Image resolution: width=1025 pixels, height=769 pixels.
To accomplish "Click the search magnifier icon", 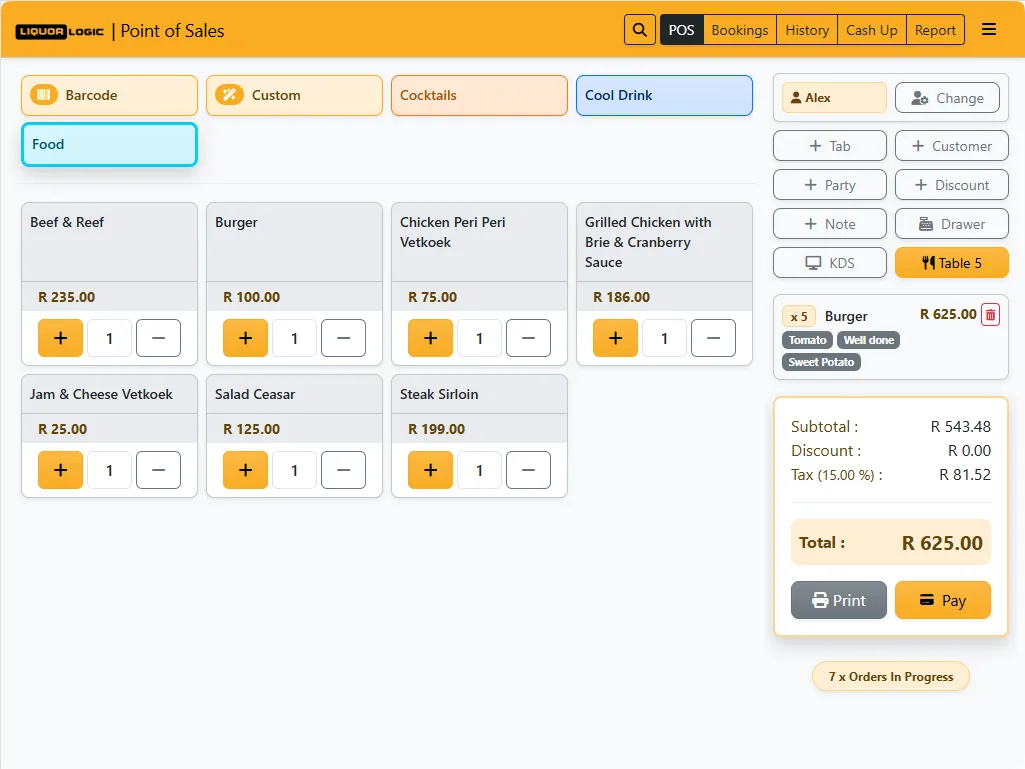I will 639,30.
